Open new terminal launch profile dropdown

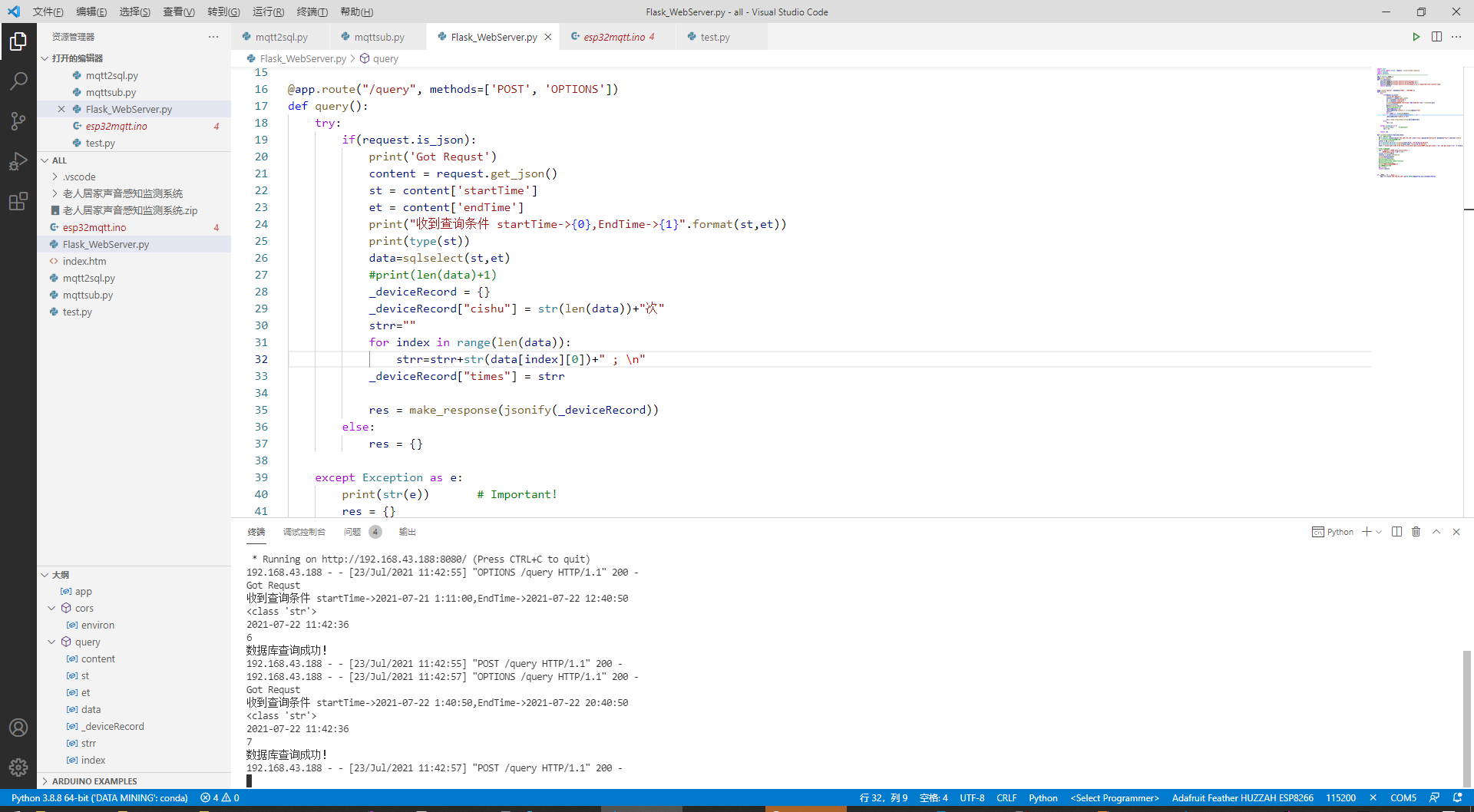1379,532
